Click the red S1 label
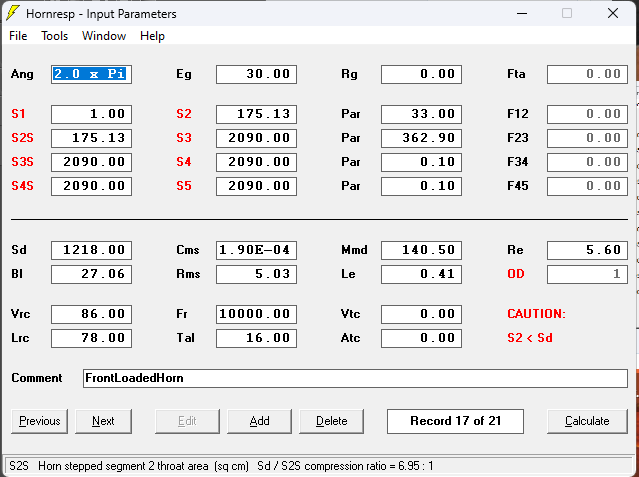 coord(18,114)
